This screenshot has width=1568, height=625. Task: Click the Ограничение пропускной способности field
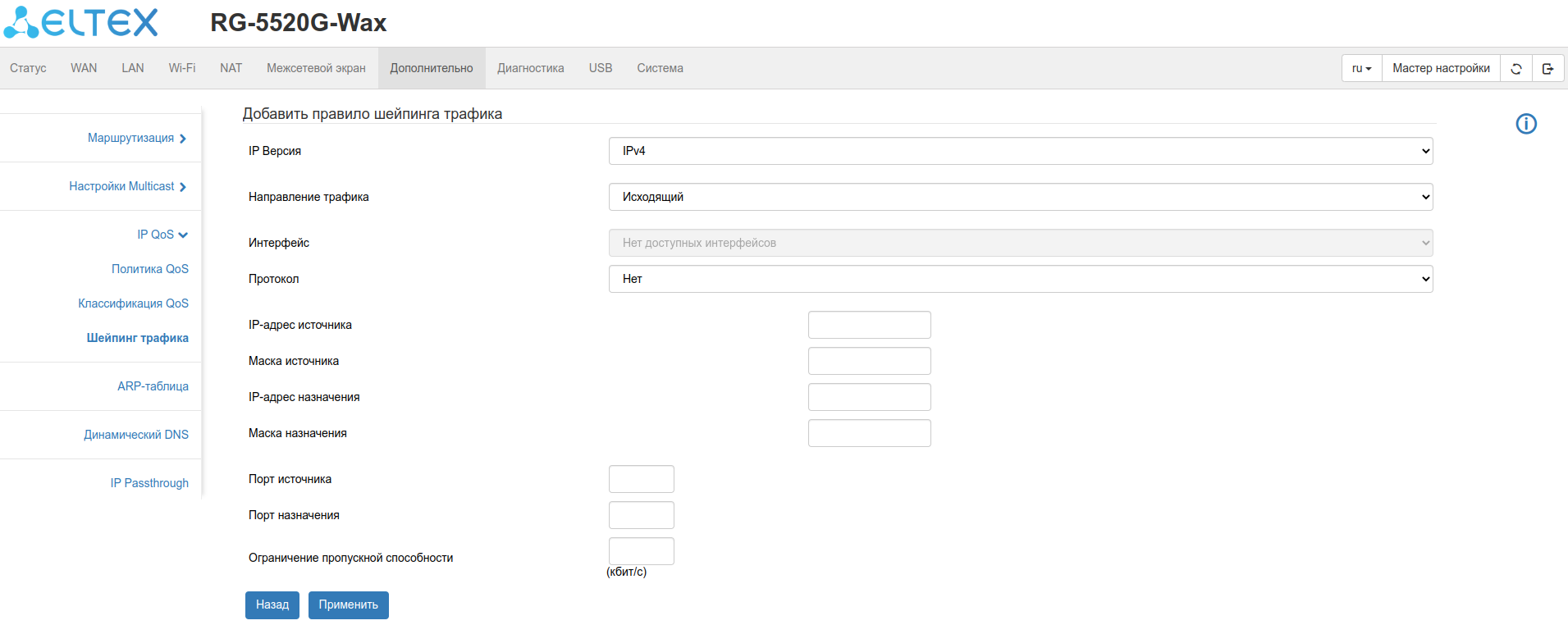point(641,551)
